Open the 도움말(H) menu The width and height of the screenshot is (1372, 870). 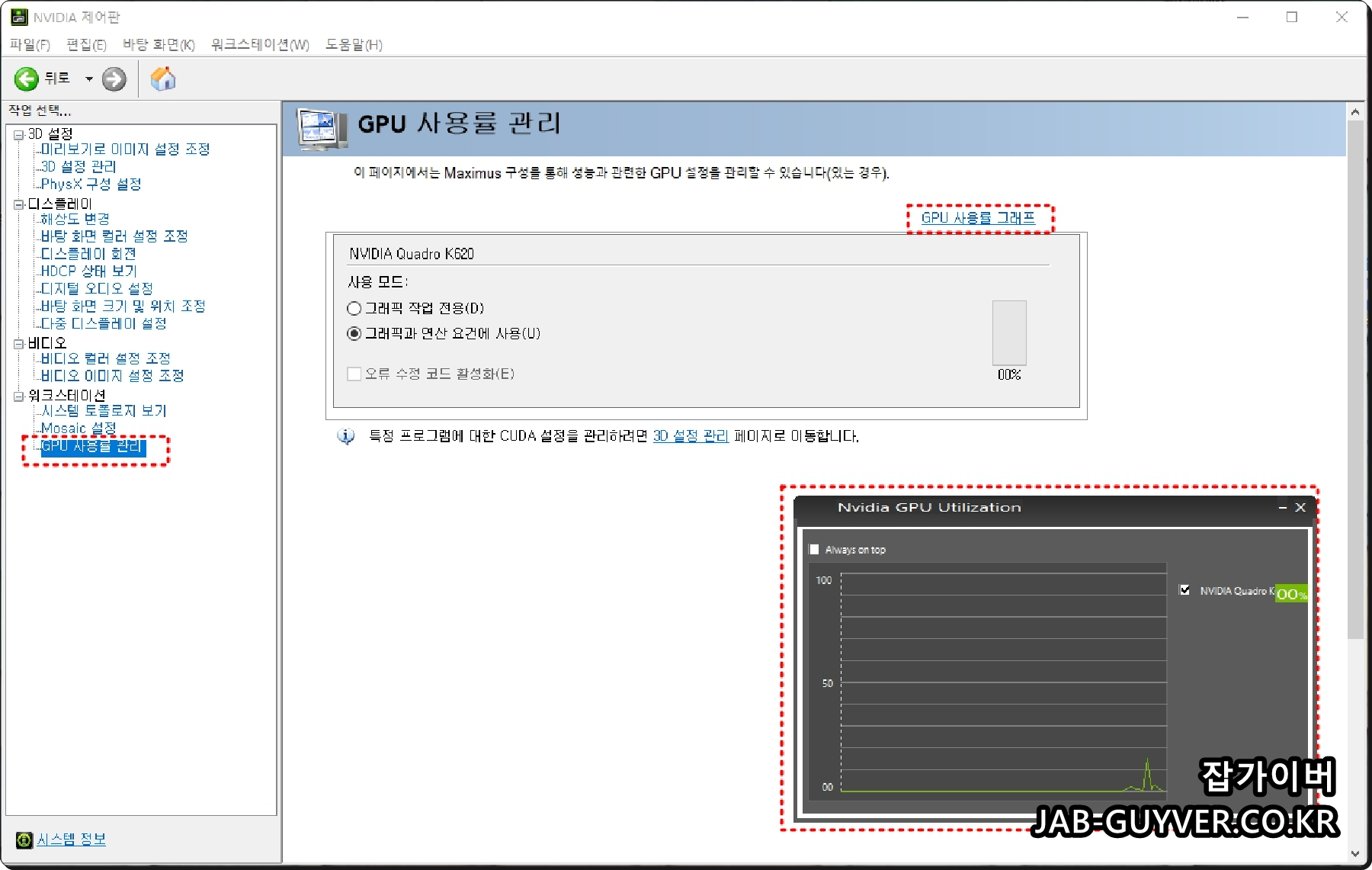(x=354, y=45)
